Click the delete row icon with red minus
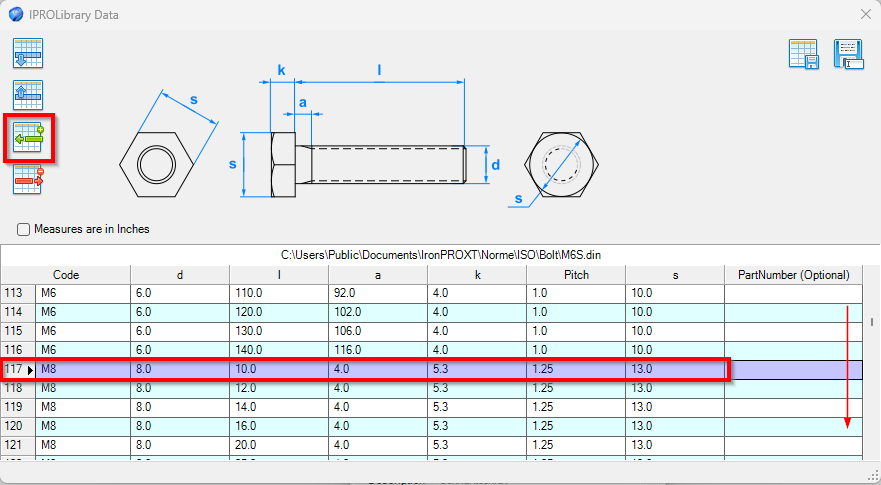Viewport: 881px width, 485px height. pyautogui.click(x=28, y=179)
